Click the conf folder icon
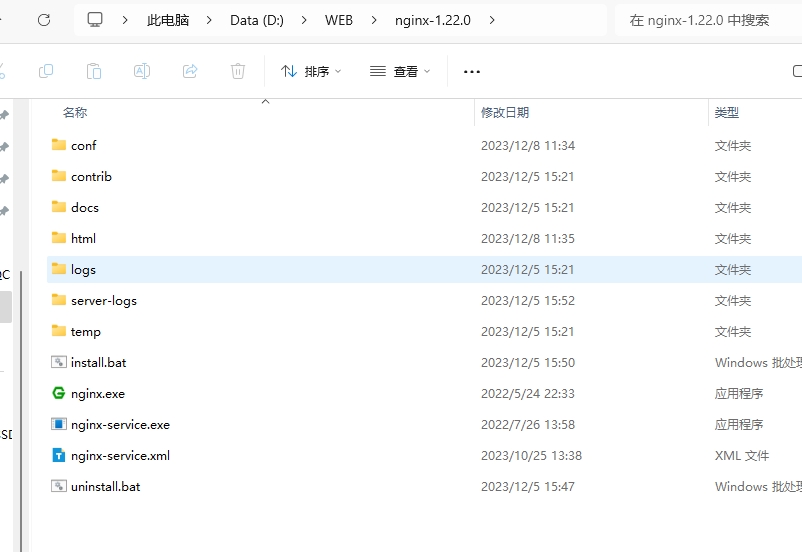The height and width of the screenshot is (552, 802). click(59, 145)
